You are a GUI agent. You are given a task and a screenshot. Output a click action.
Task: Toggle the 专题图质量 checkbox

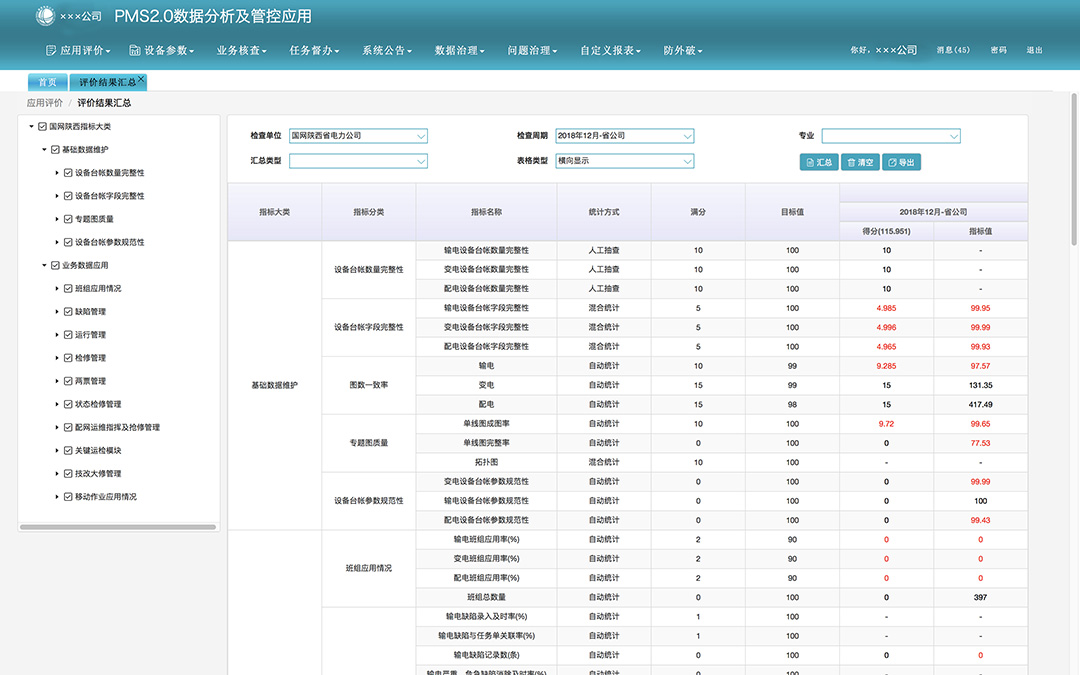68,219
